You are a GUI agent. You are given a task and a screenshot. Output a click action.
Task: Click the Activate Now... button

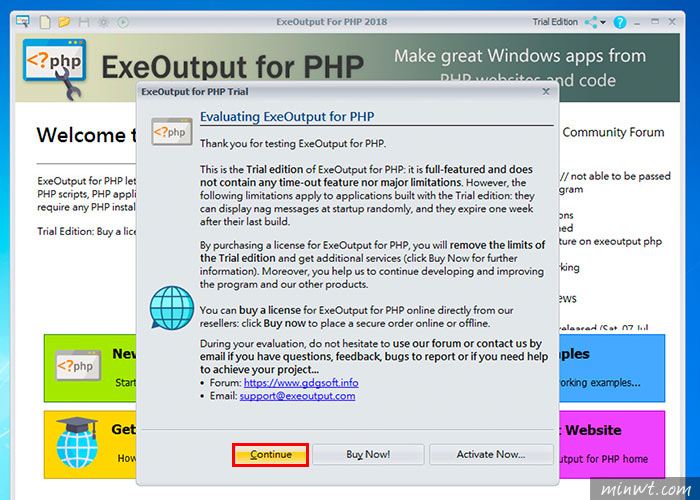click(491, 454)
